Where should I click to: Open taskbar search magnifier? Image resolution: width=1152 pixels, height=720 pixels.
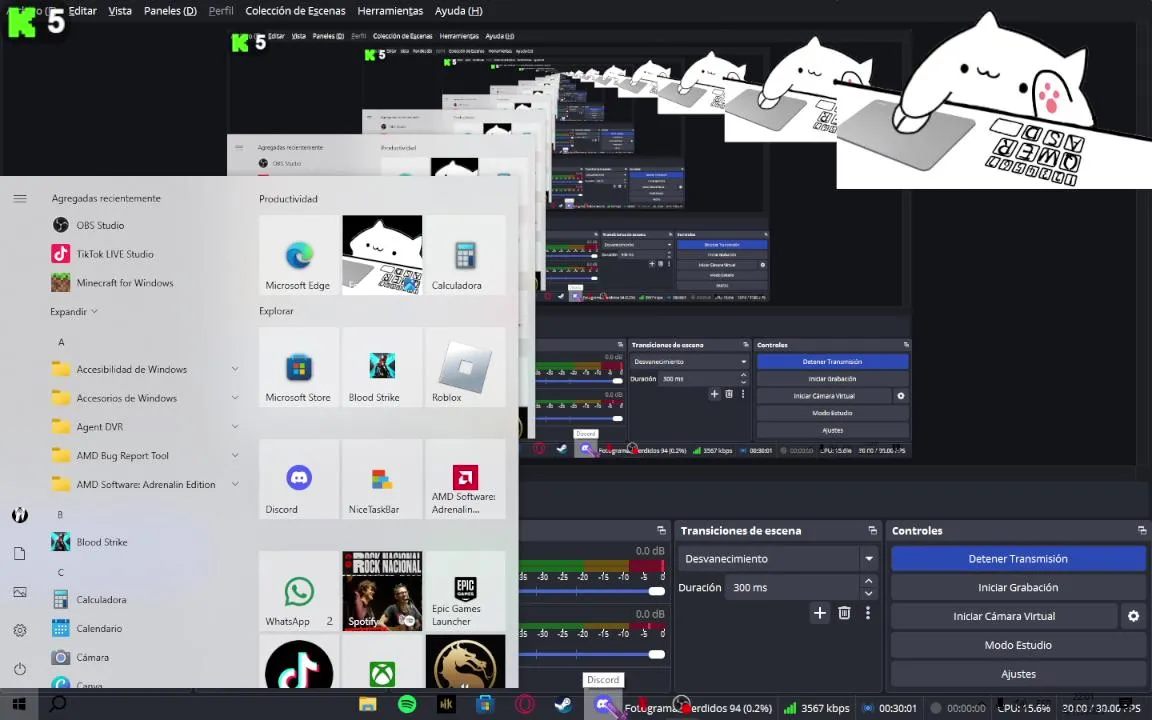pyautogui.click(x=57, y=704)
